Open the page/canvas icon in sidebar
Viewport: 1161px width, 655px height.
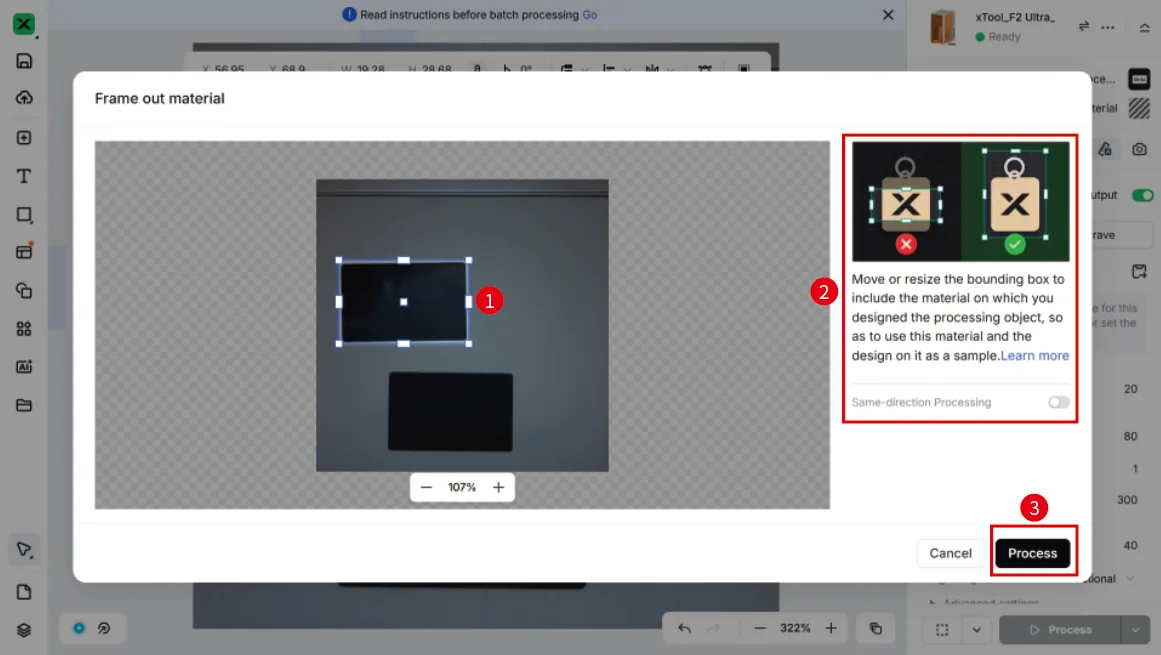[x=24, y=592]
